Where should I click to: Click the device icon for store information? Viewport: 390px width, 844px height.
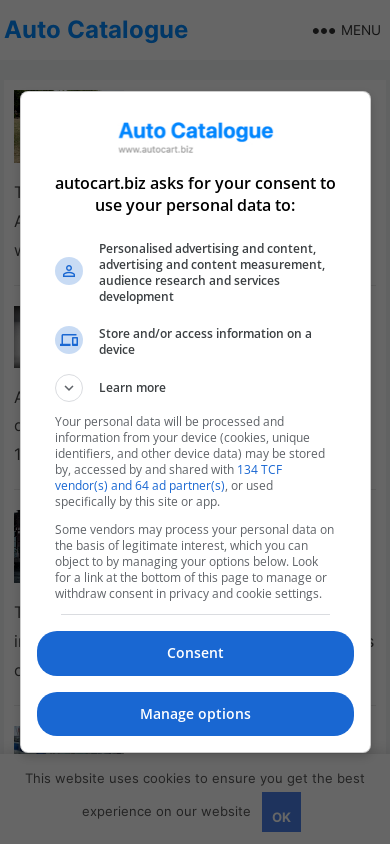click(x=69, y=340)
